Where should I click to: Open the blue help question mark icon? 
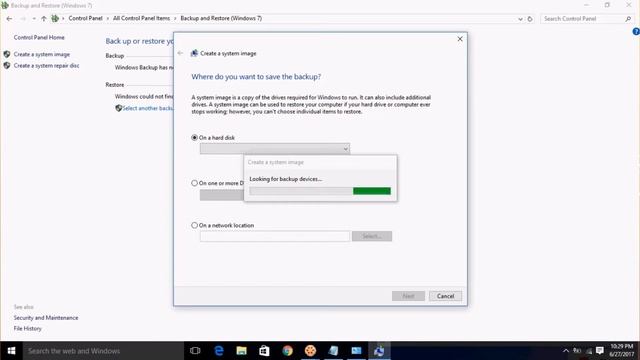pyautogui.click(x=636, y=31)
